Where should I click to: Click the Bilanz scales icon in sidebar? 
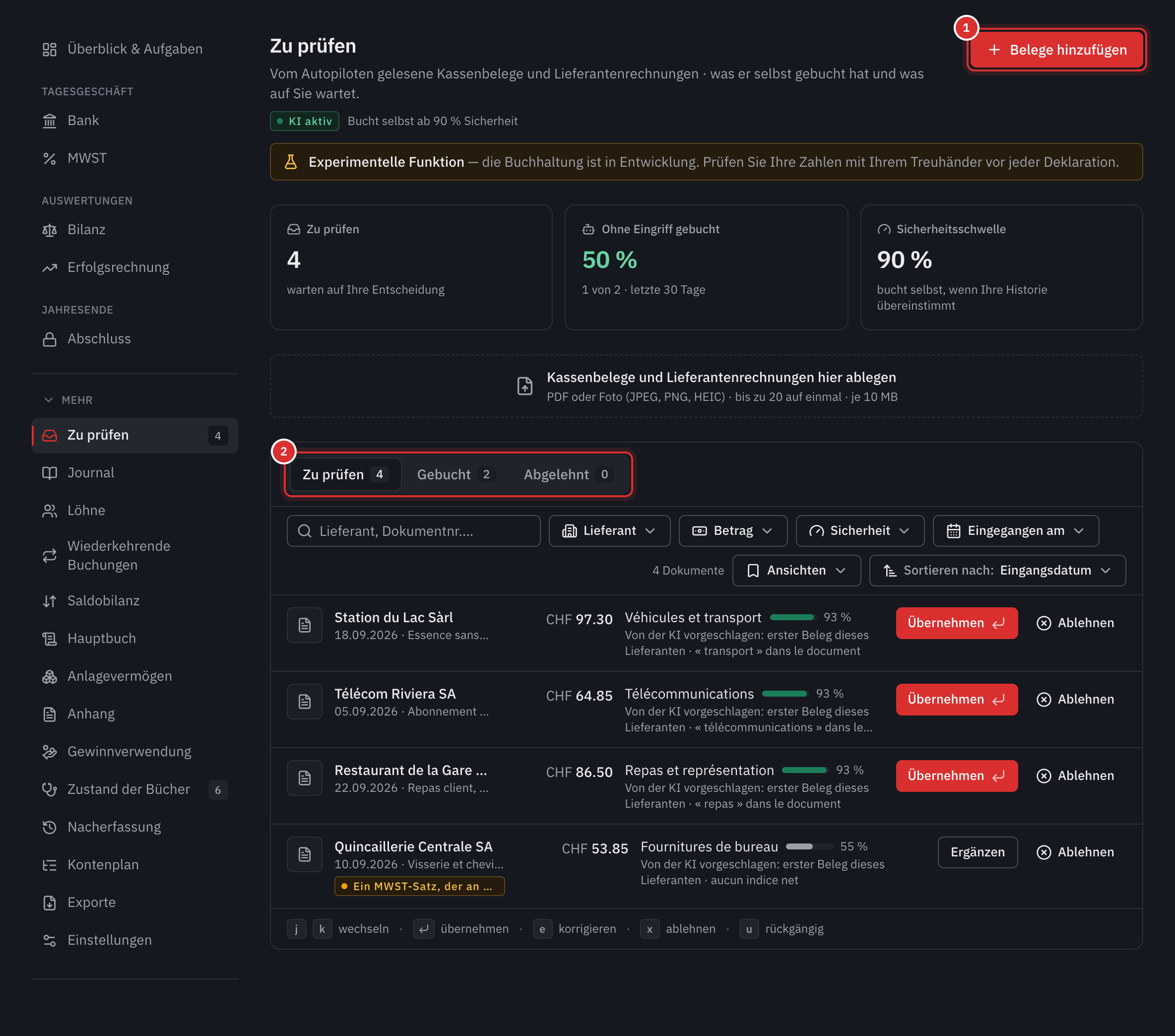coord(50,230)
